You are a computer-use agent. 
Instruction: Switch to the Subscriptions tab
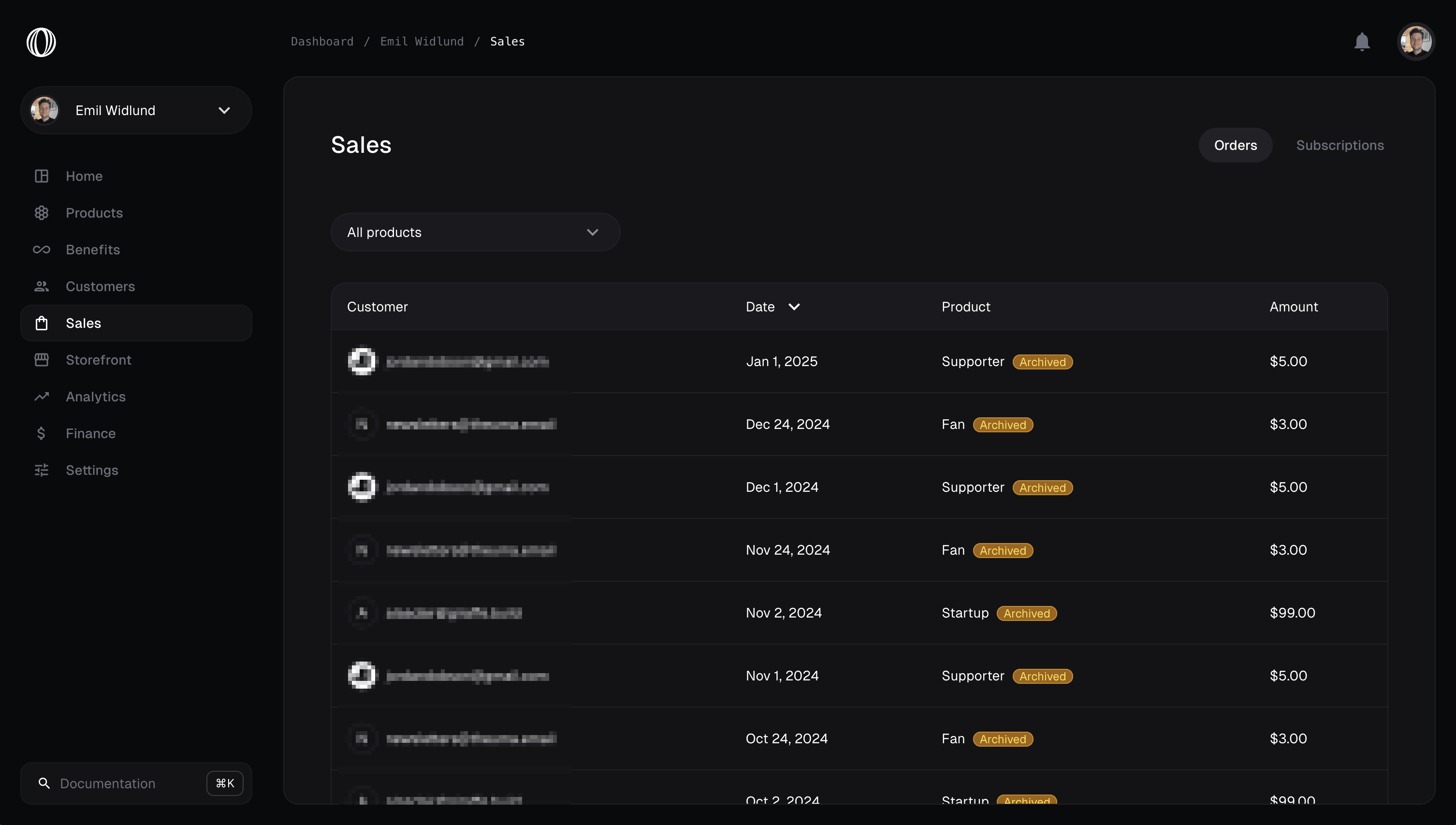(x=1340, y=146)
